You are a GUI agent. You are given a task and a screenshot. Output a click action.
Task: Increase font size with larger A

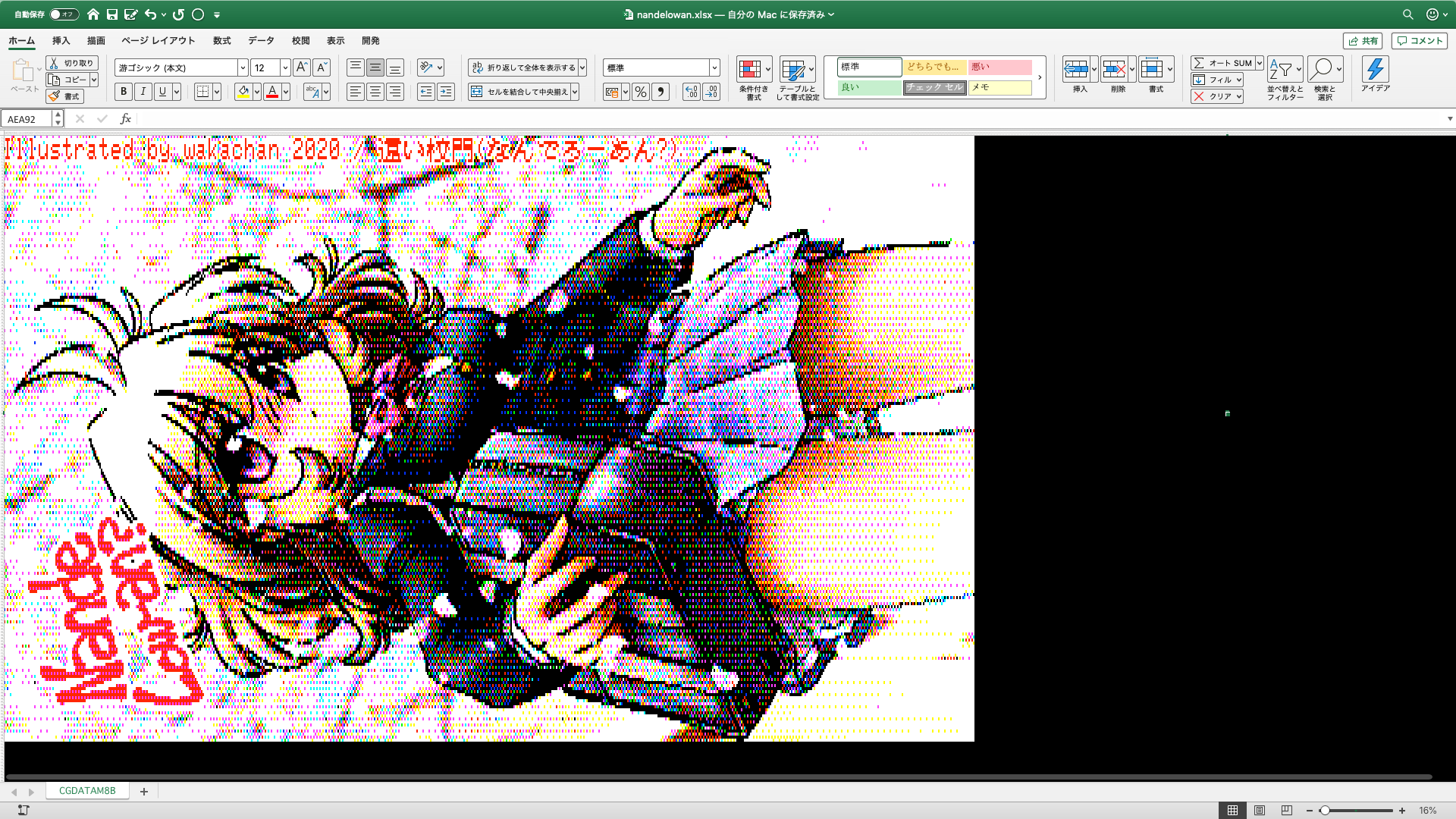[x=301, y=67]
